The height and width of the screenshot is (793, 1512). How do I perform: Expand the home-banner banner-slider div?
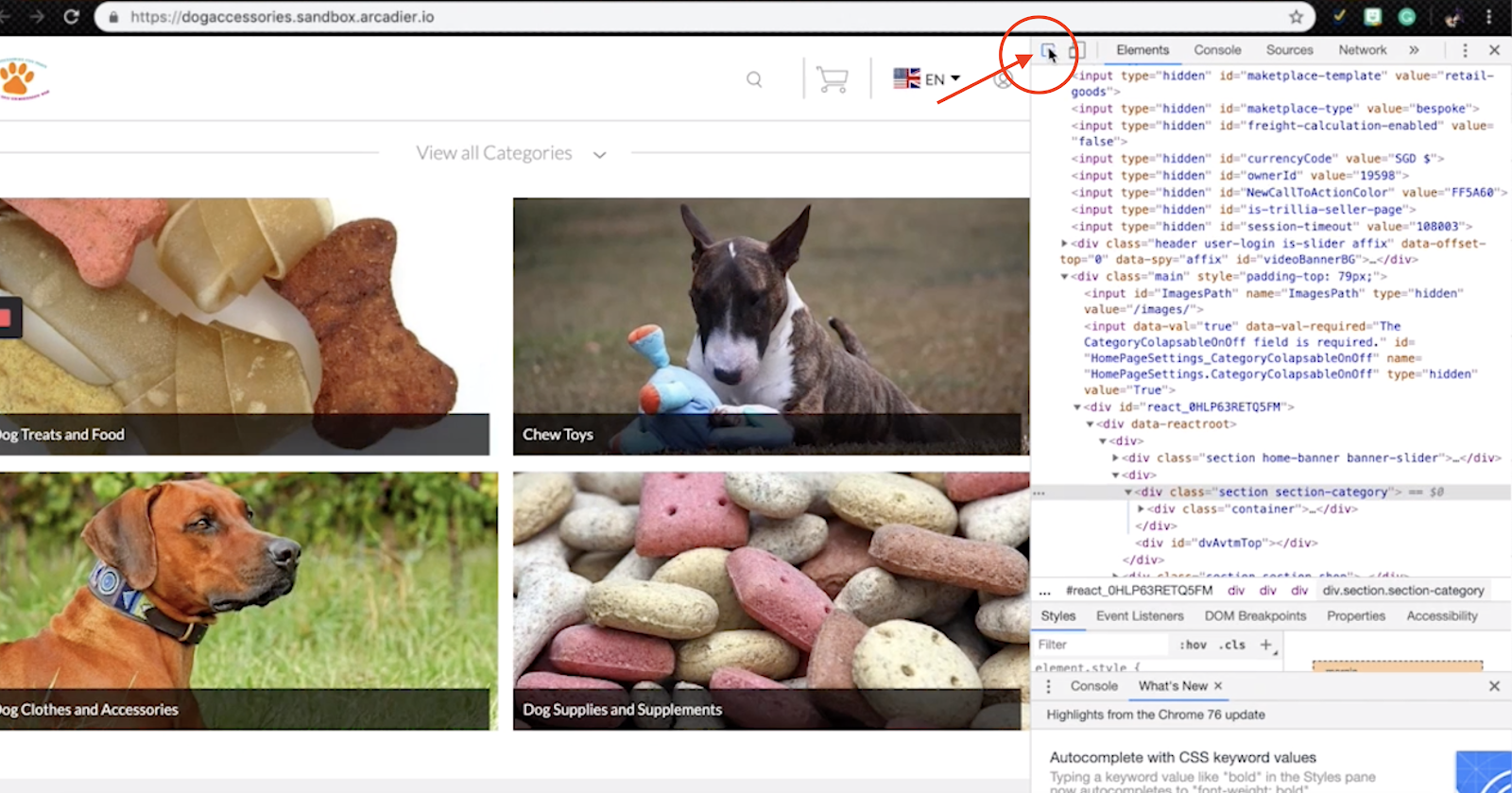pyautogui.click(x=1115, y=458)
